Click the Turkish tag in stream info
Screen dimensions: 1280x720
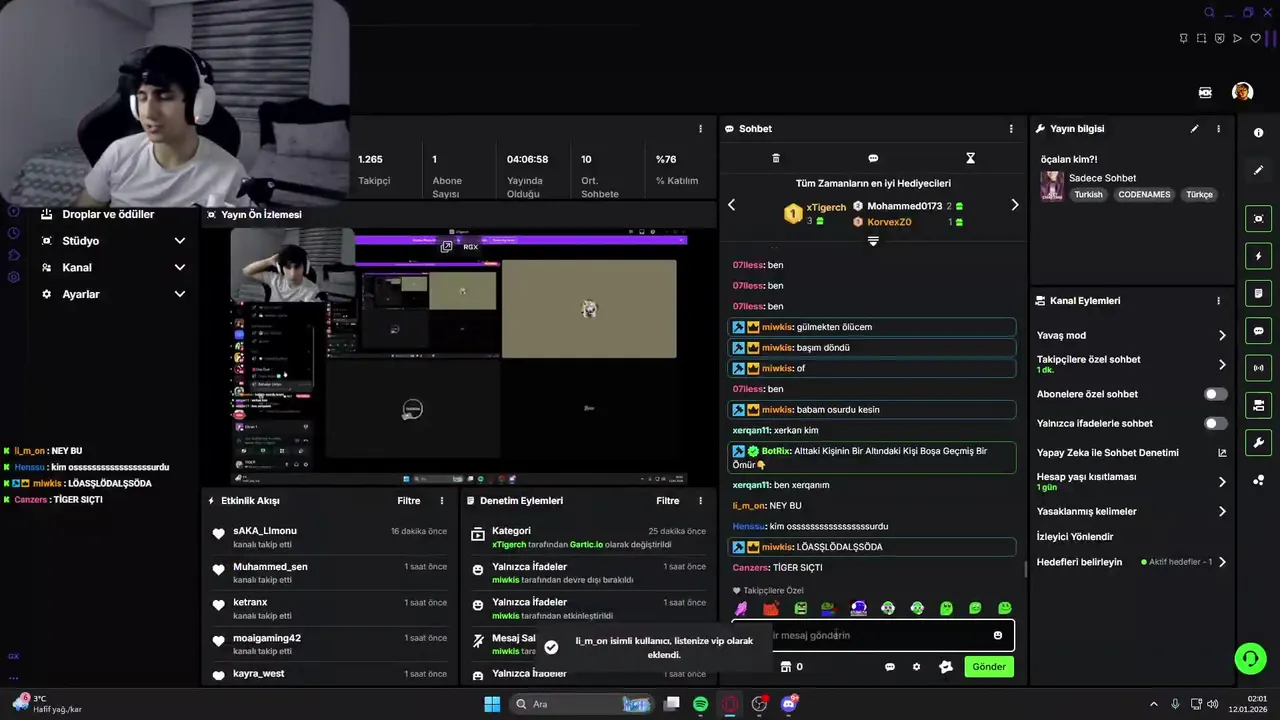[1089, 195]
